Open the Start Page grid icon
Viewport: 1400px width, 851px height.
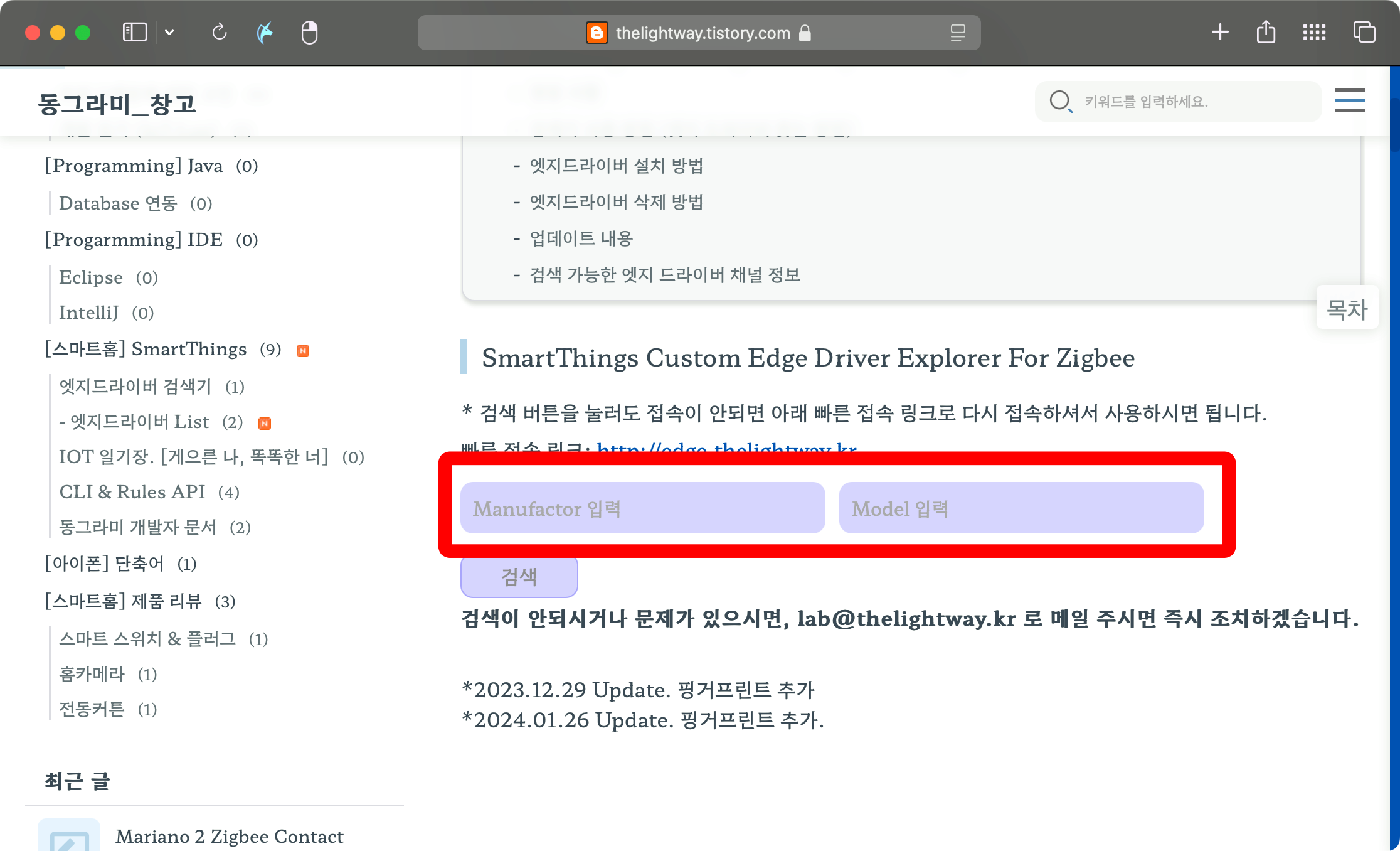pyautogui.click(x=1314, y=32)
